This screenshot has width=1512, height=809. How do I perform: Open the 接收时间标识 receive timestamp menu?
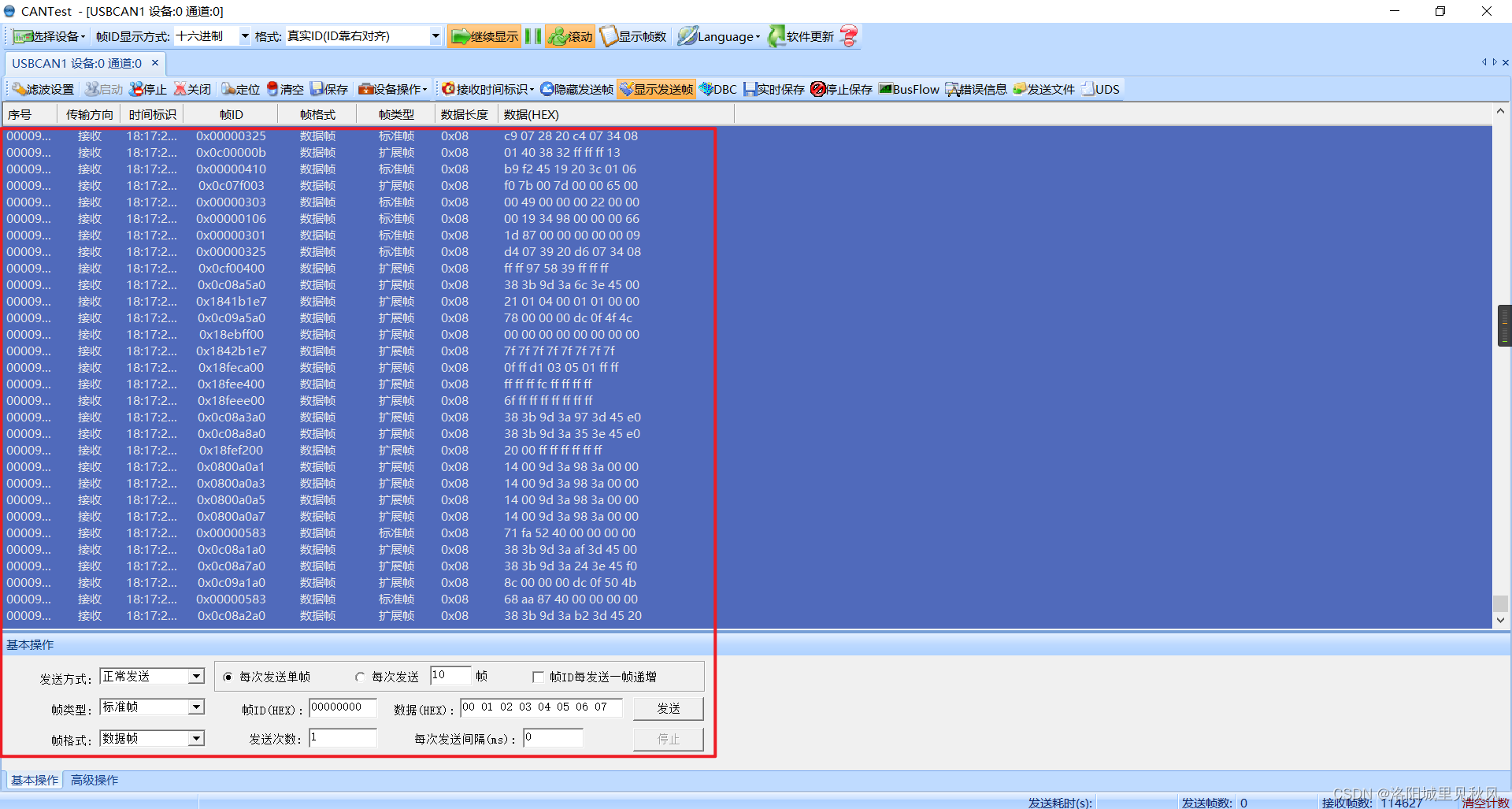tap(487, 89)
